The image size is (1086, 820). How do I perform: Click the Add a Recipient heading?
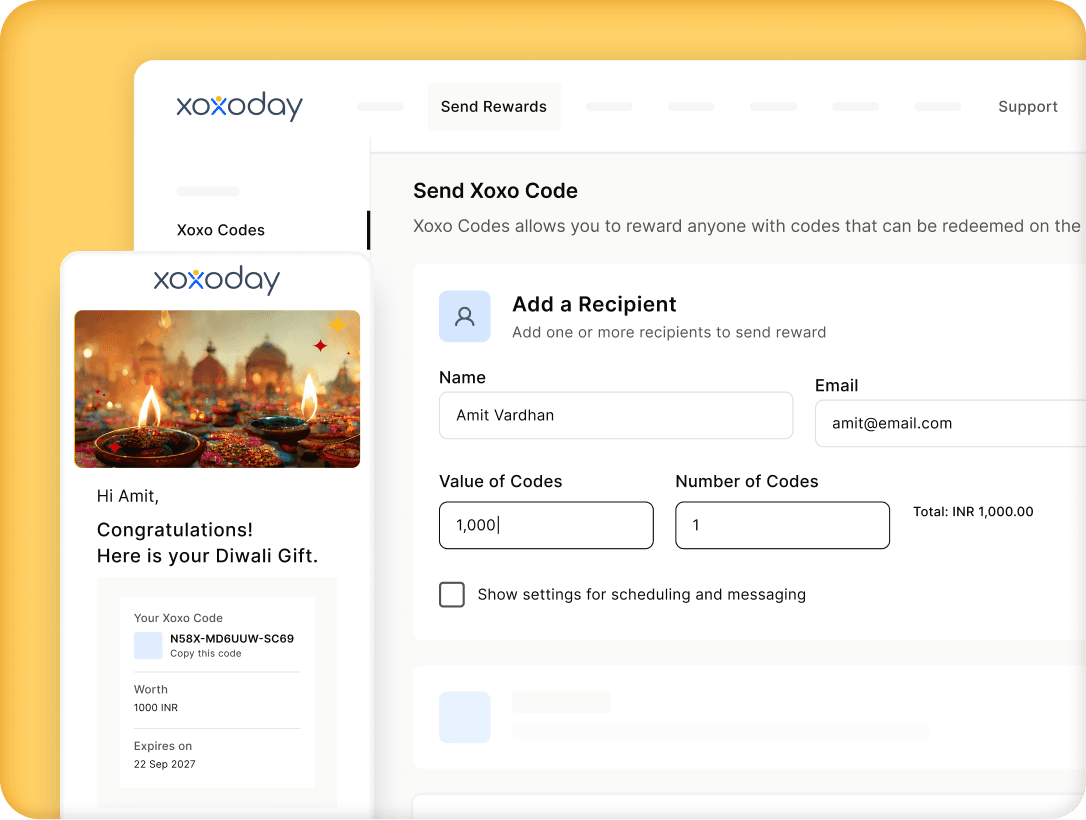pos(594,304)
